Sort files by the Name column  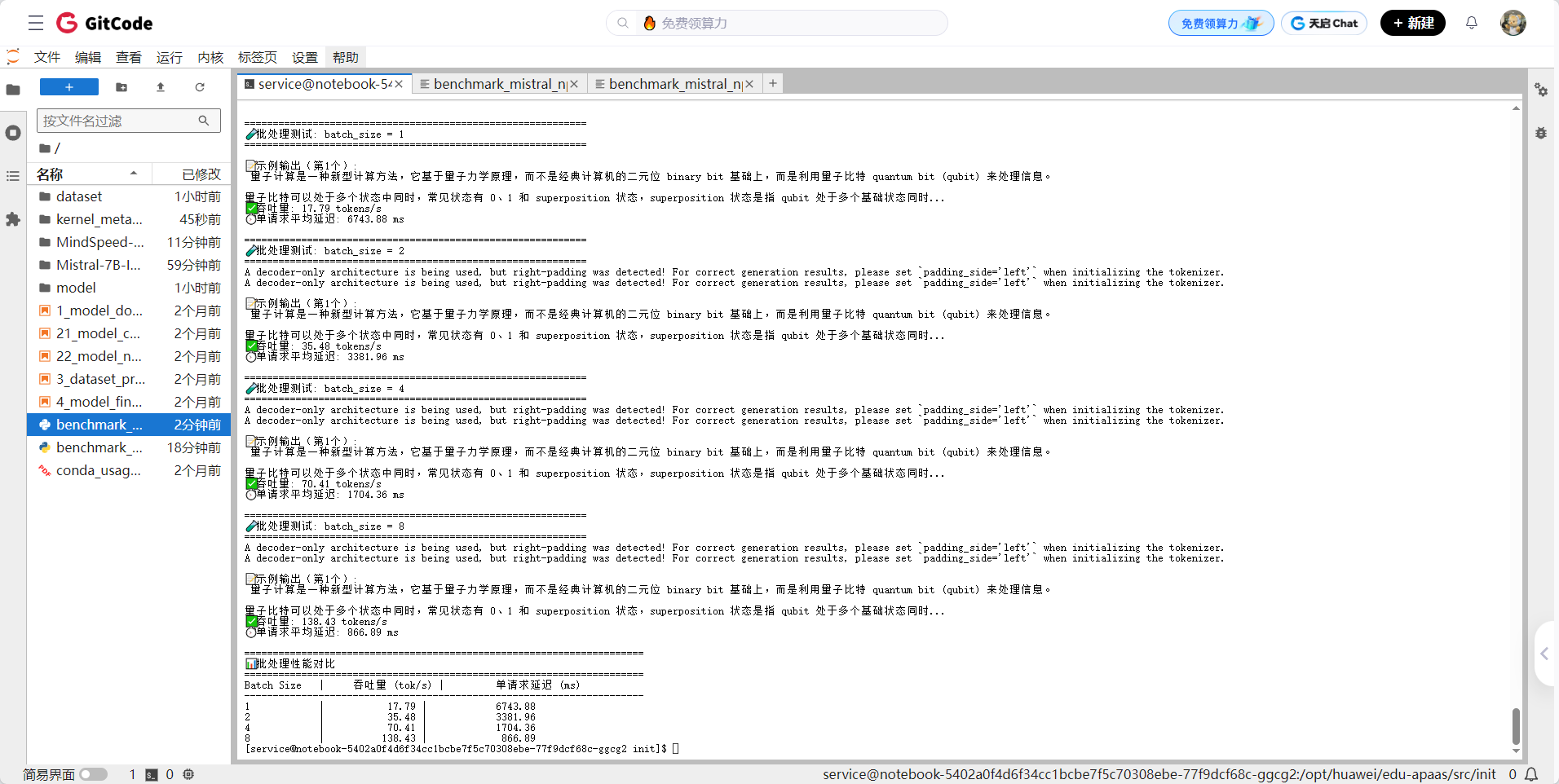point(90,174)
